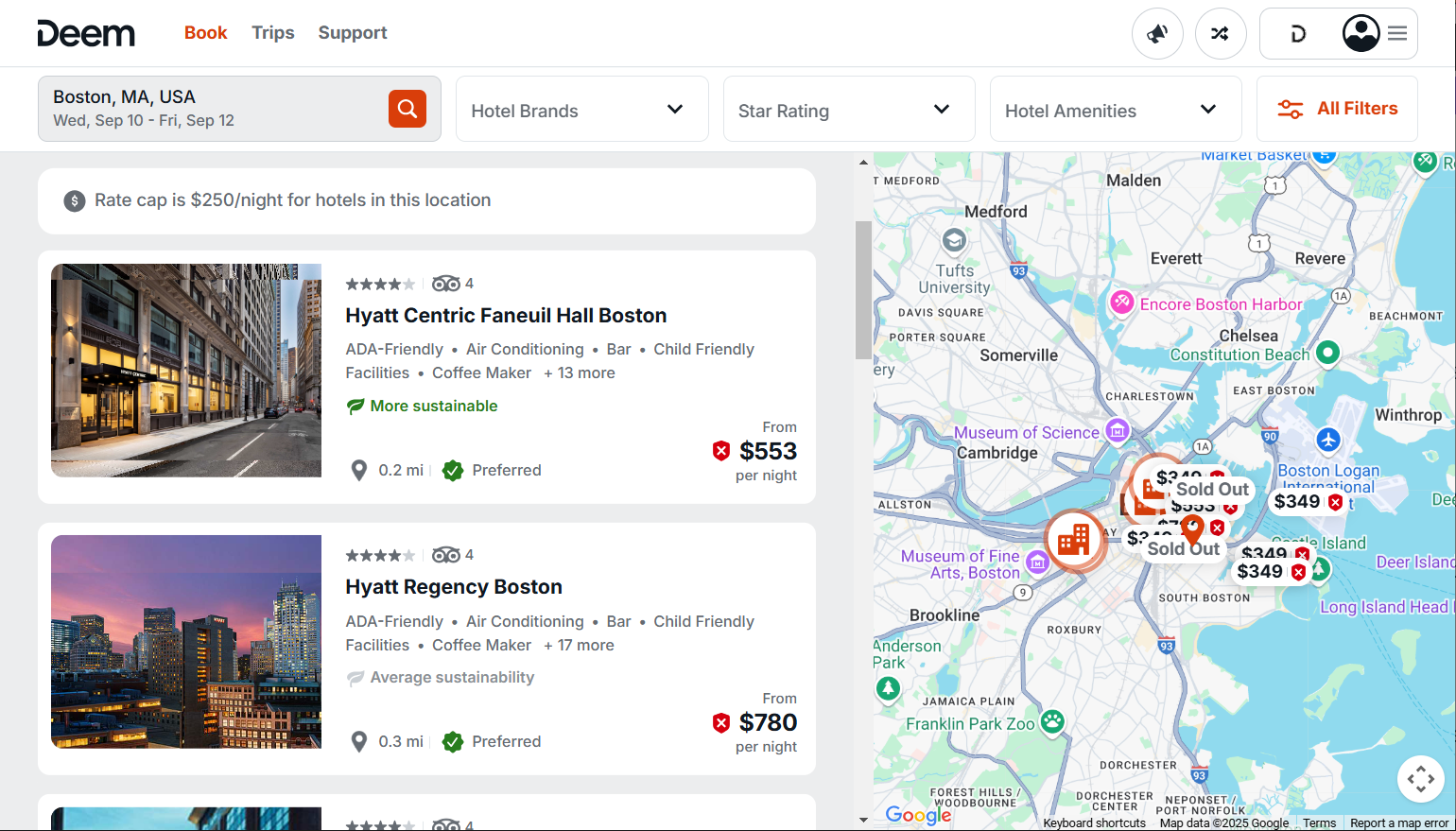Click the shuffle arrows icon button
This screenshot has height=831, width=1456.
(x=1221, y=33)
